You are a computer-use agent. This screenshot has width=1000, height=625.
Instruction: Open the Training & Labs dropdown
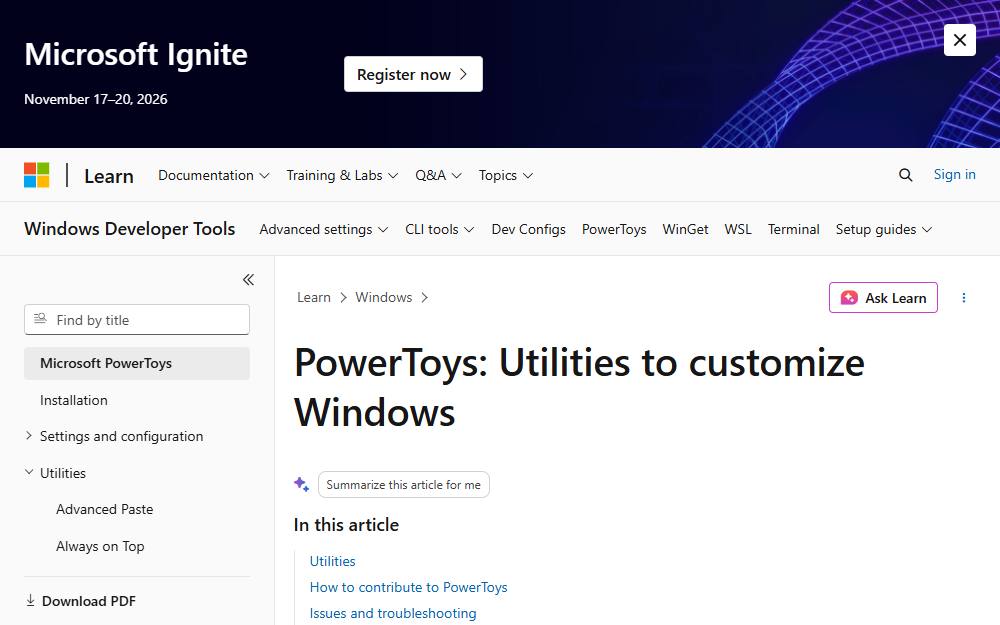pyautogui.click(x=342, y=175)
